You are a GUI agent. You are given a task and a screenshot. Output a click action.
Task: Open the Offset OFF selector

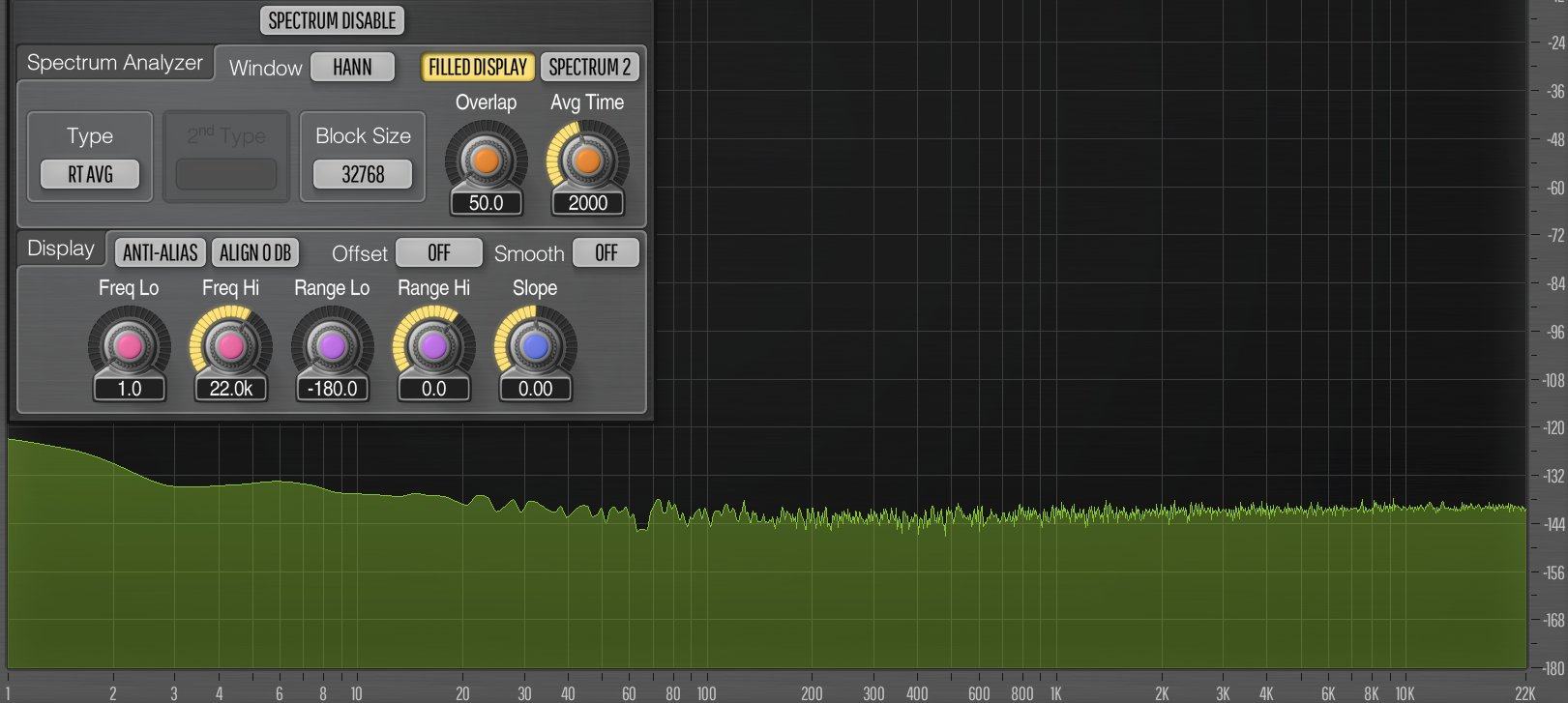point(439,252)
